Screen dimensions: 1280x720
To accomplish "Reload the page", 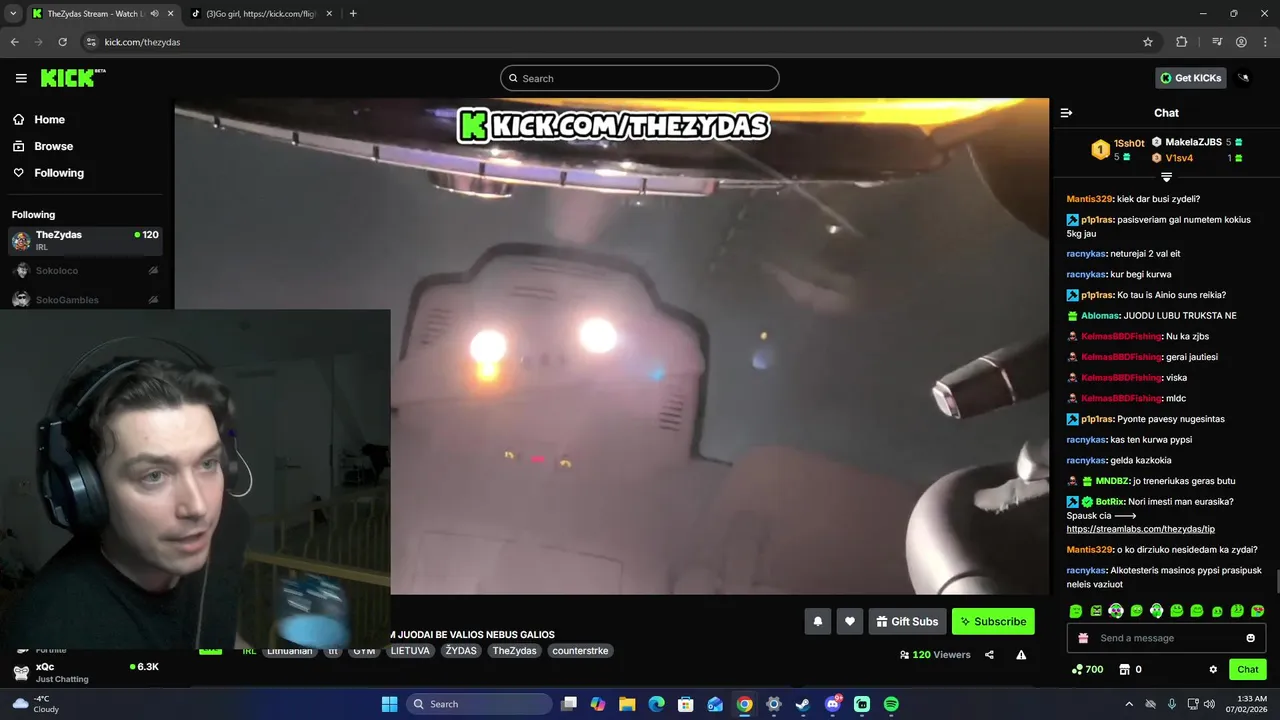I will tap(62, 42).
